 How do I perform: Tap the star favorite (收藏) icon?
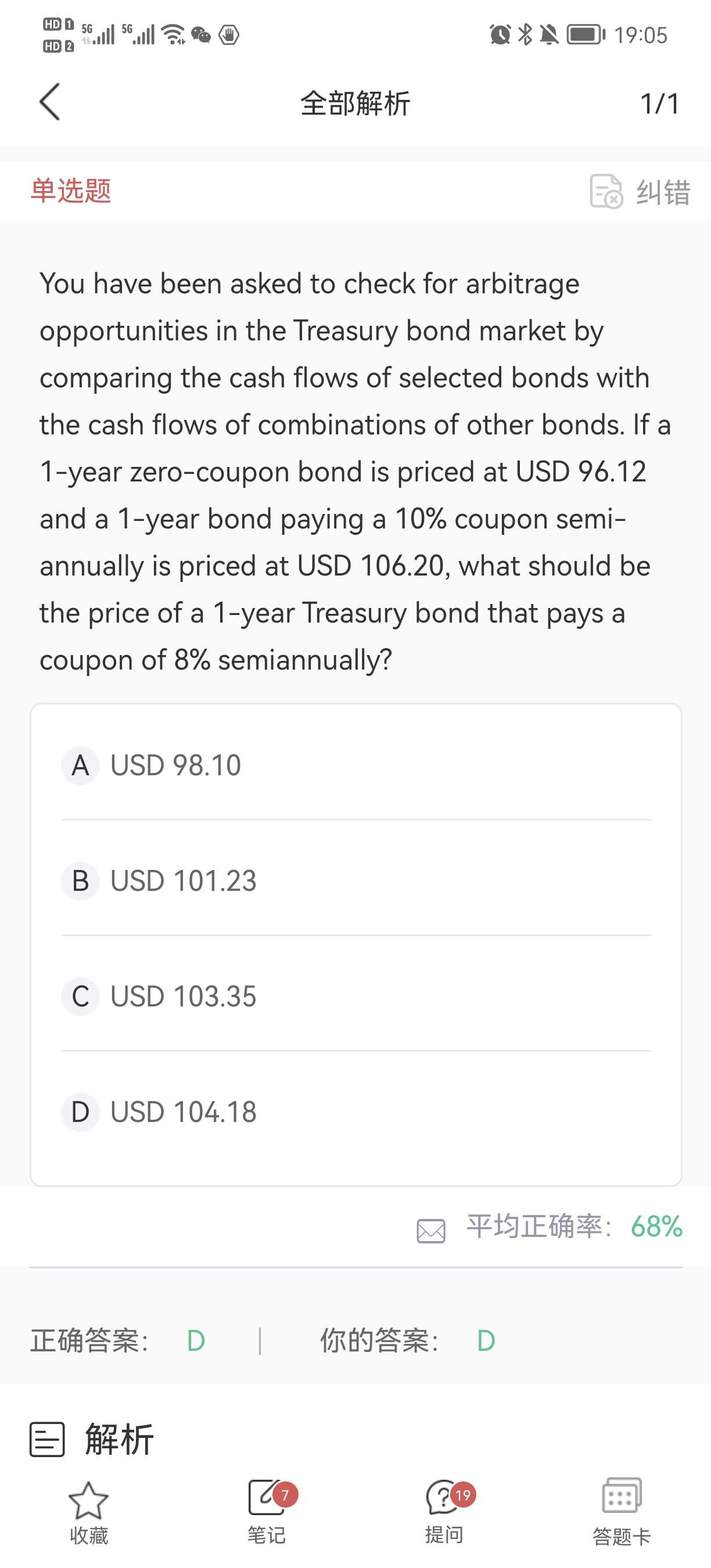pos(88,1501)
